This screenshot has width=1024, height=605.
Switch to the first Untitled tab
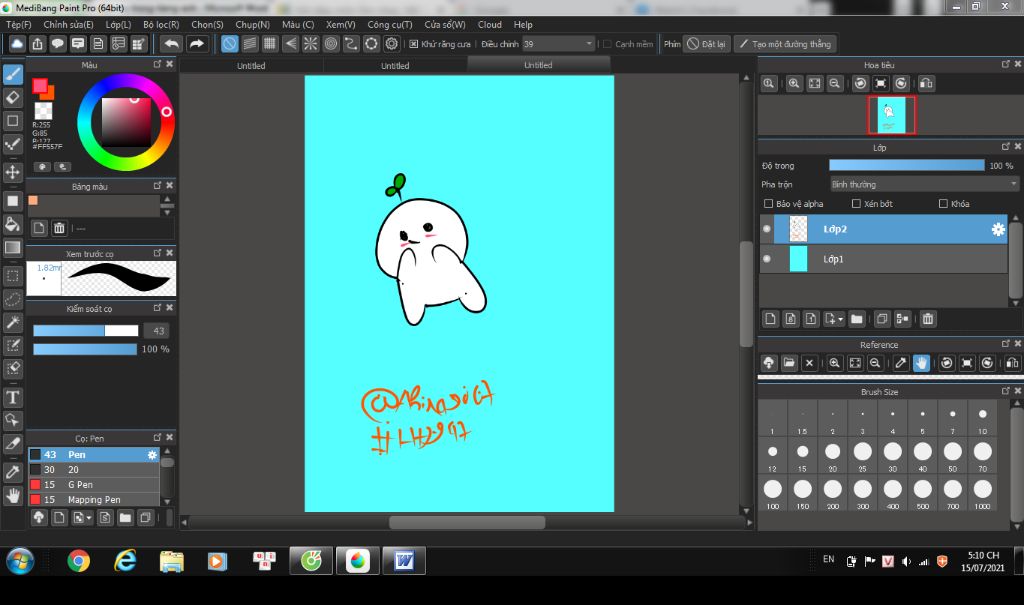(x=251, y=66)
